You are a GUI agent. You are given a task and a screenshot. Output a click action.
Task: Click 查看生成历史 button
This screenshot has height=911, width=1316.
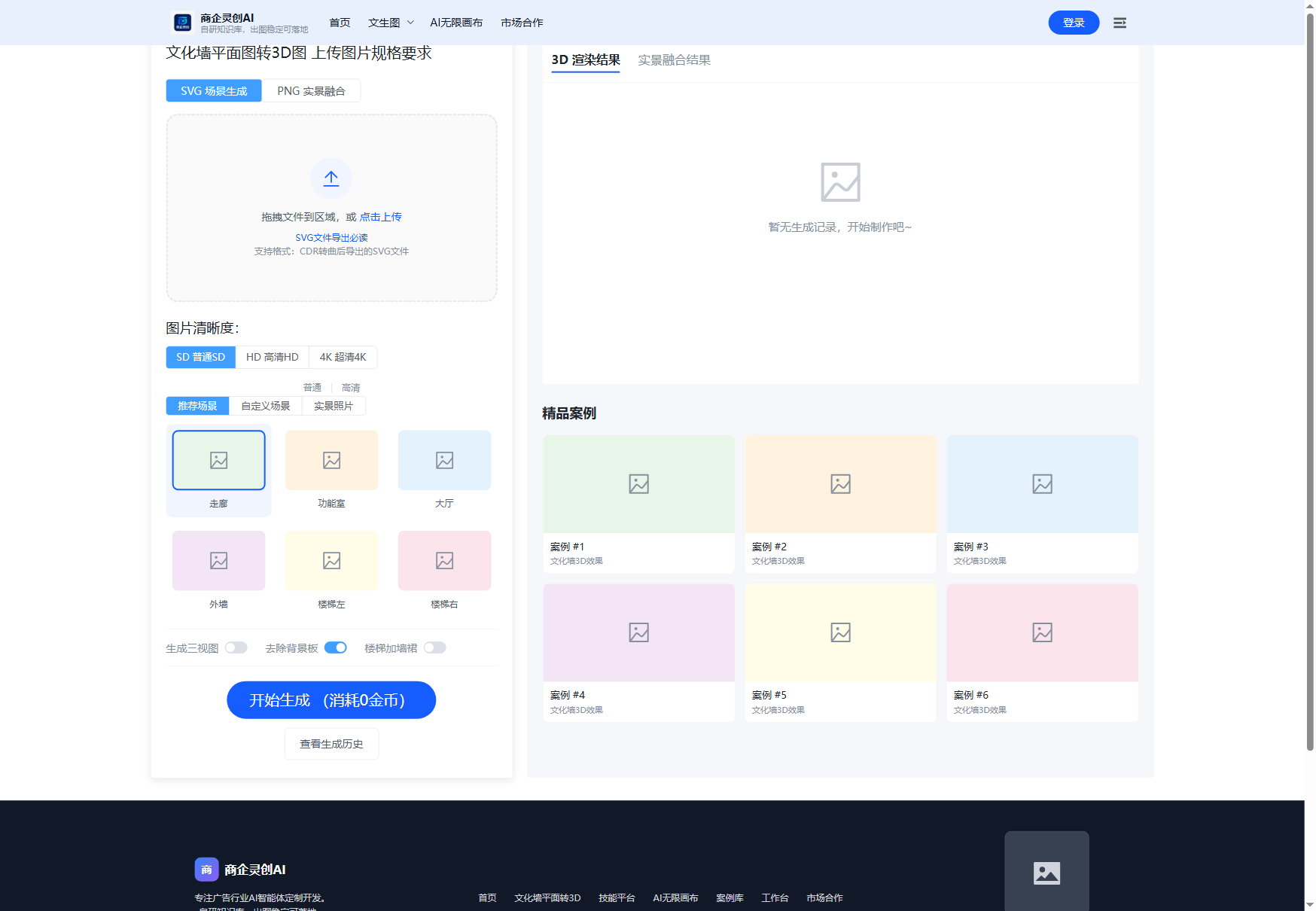point(331,744)
